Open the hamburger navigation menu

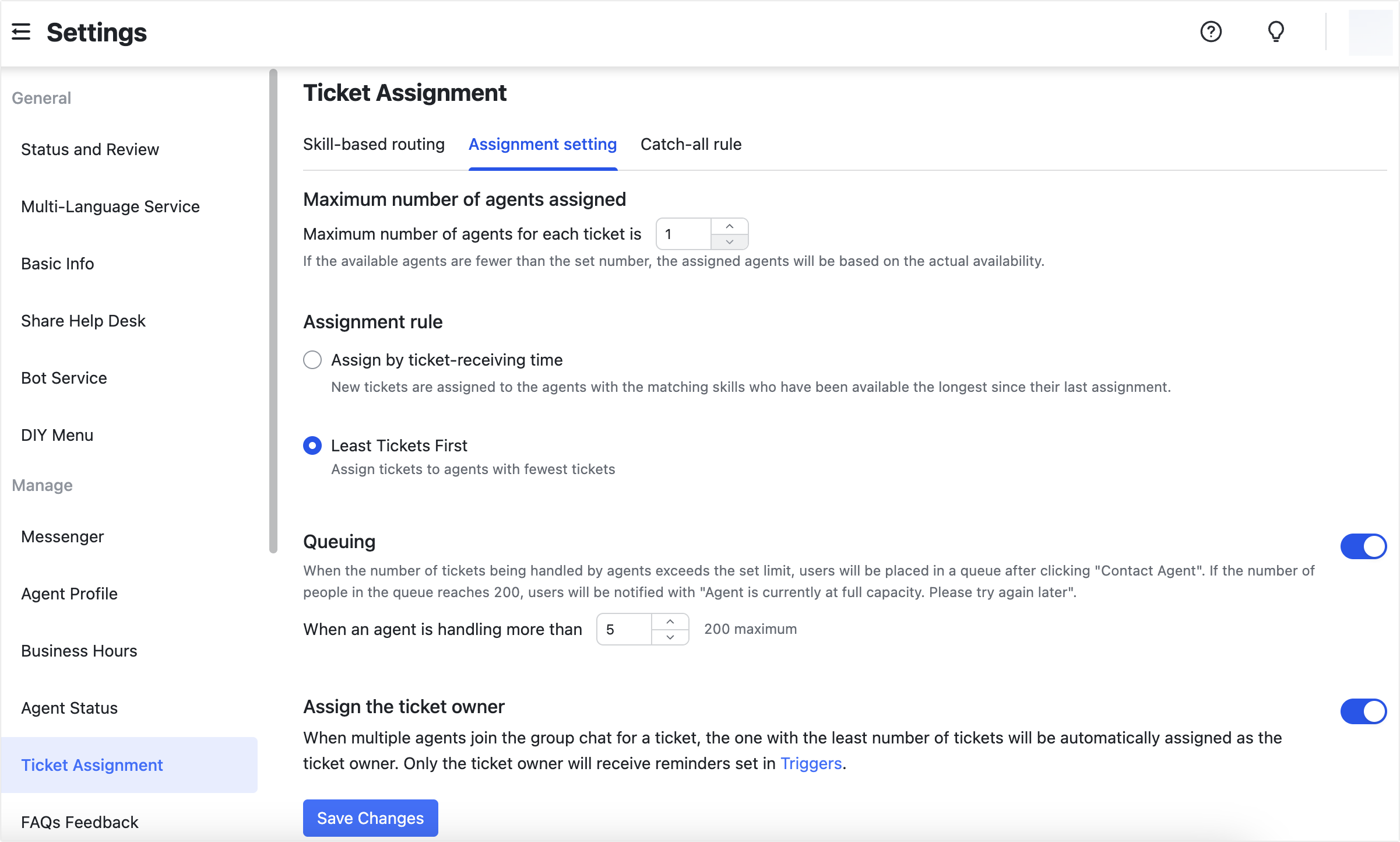point(21,32)
